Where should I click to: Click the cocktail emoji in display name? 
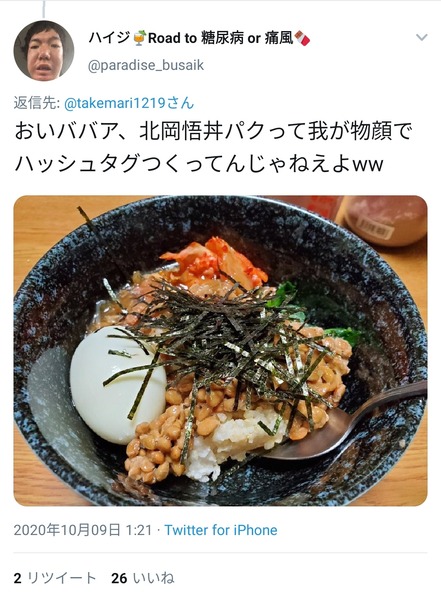tap(139, 38)
